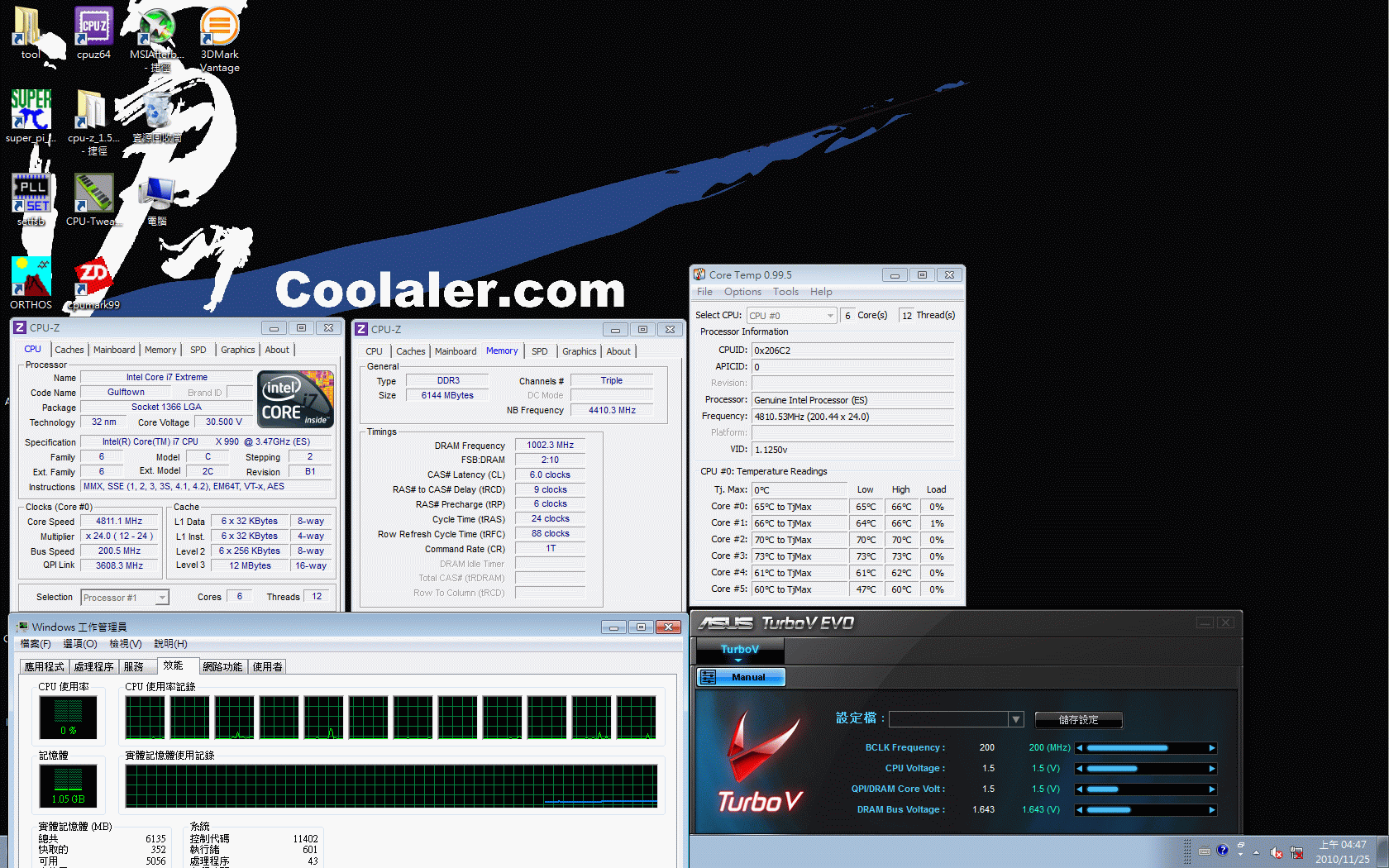Open super_pi desktop icon
1389x868 pixels.
pyautogui.click(x=31, y=116)
